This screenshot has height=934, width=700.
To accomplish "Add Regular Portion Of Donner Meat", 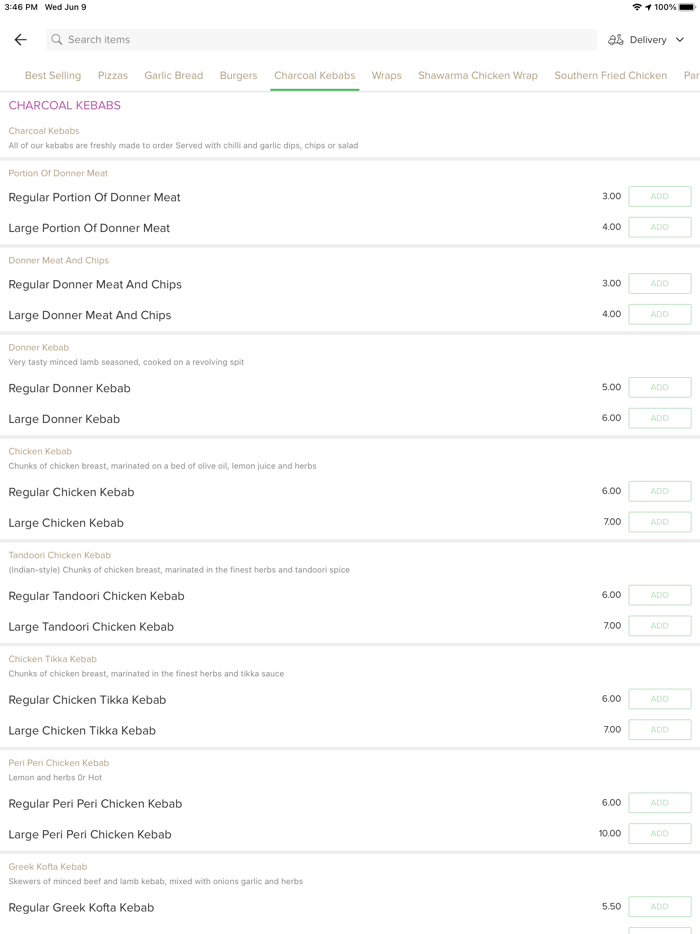I will pos(659,197).
